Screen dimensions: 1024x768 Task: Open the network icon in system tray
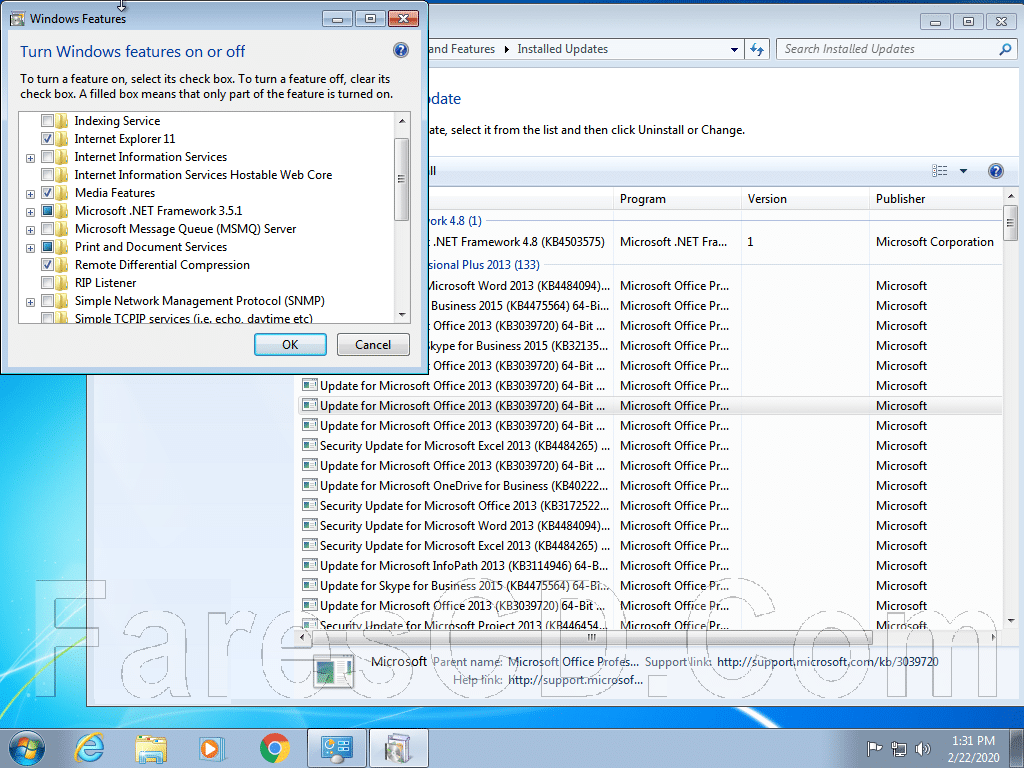click(x=899, y=748)
